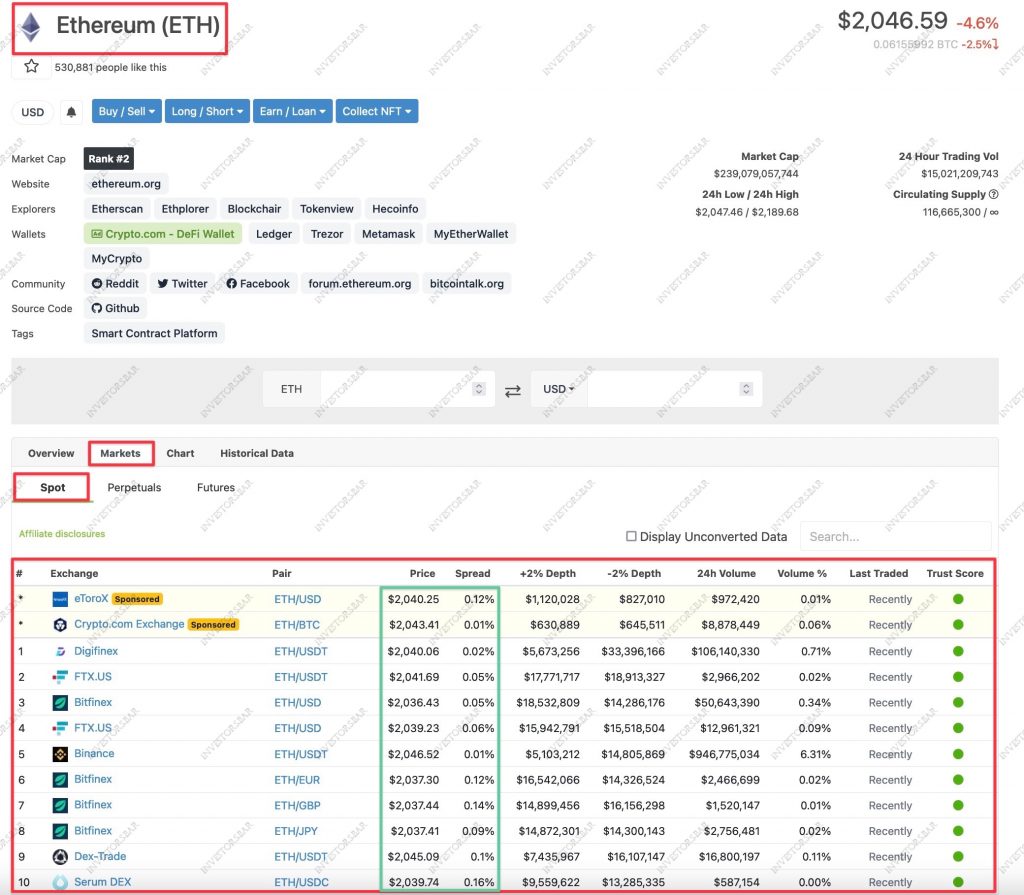Select the Spot markets sub-tab
This screenshot has height=895, width=1024.
pos(53,487)
